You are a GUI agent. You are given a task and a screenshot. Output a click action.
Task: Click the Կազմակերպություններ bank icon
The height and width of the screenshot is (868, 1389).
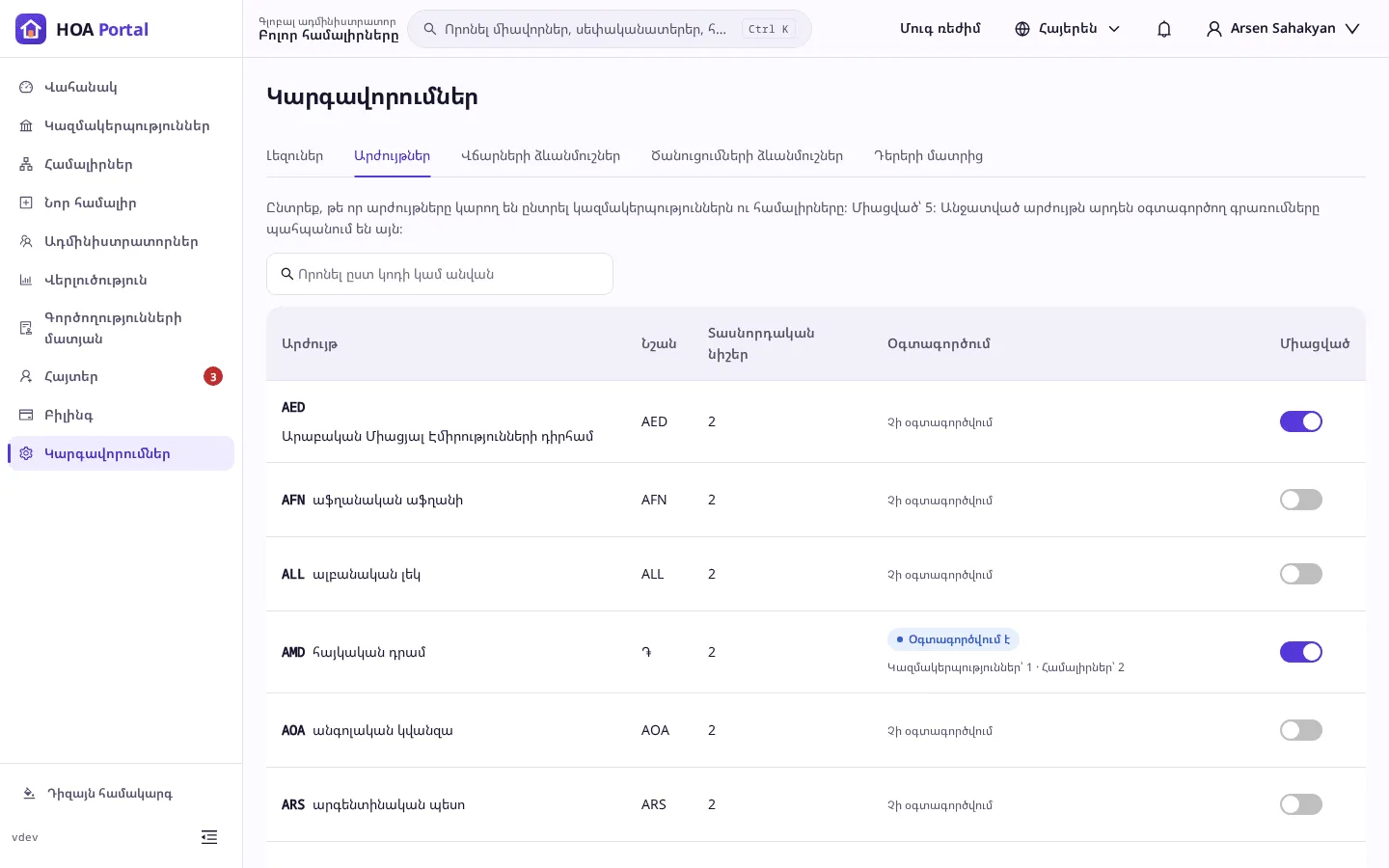point(26,125)
